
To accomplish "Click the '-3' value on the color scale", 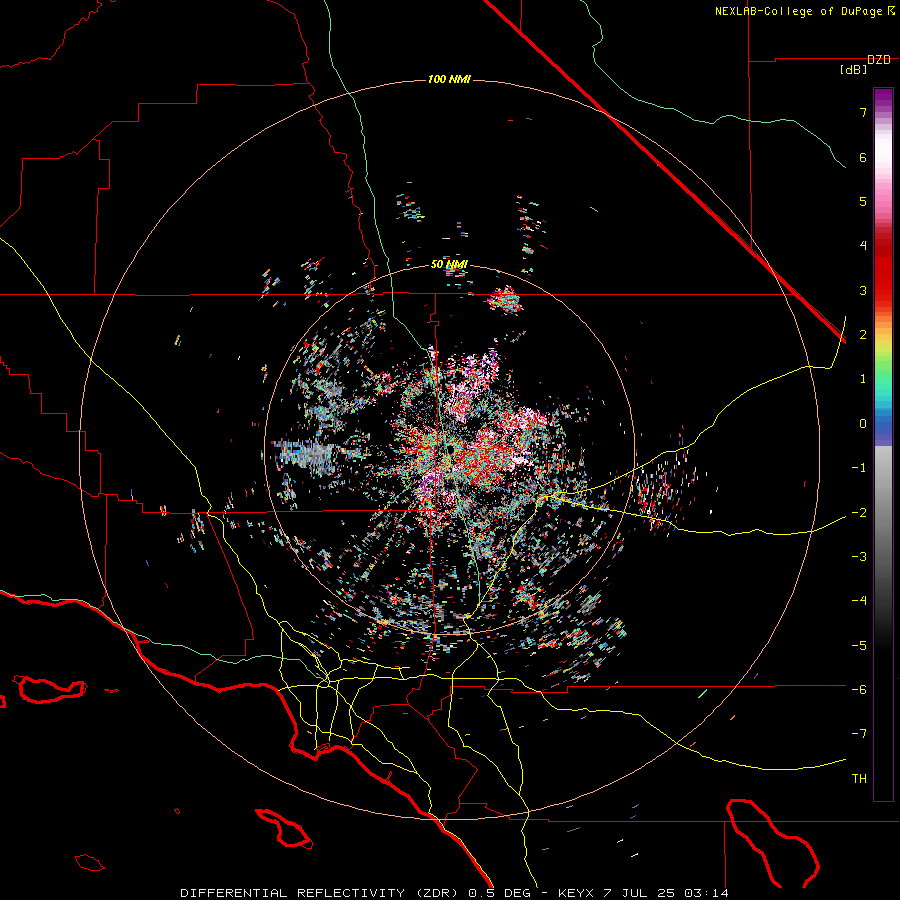I will (x=859, y=556).
